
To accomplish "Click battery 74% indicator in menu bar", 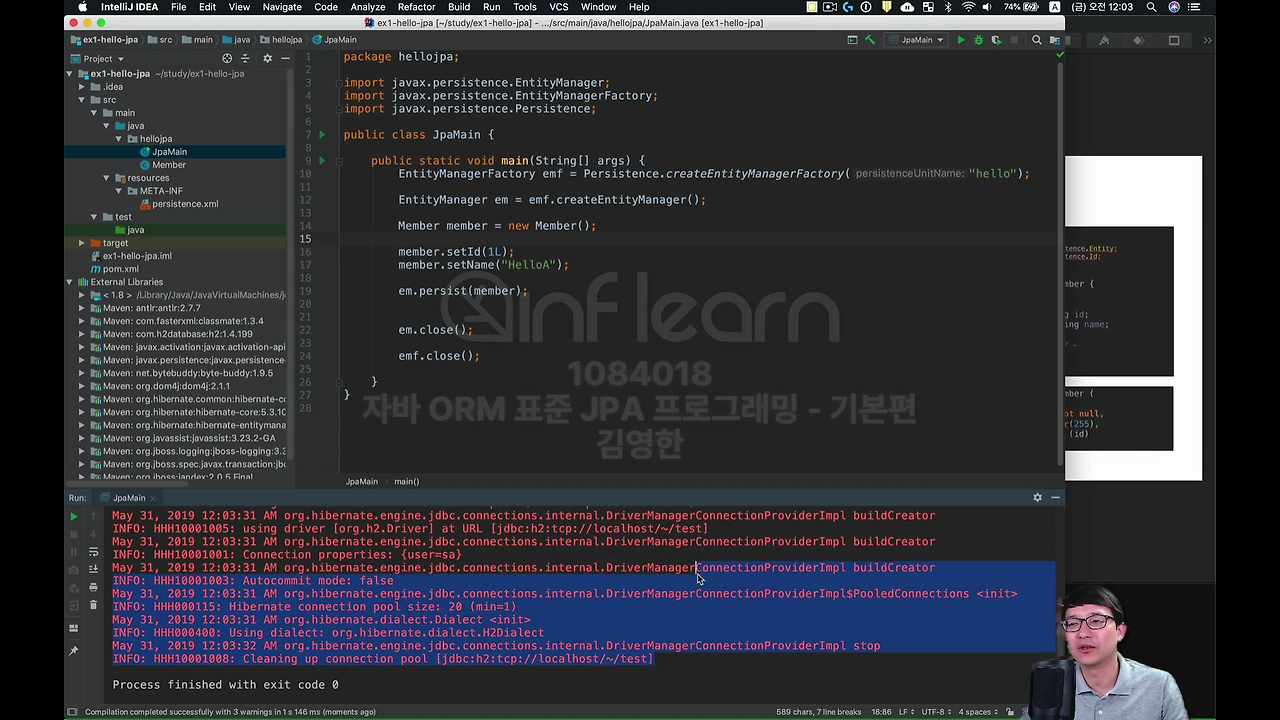I will [x=1021, y=7].
